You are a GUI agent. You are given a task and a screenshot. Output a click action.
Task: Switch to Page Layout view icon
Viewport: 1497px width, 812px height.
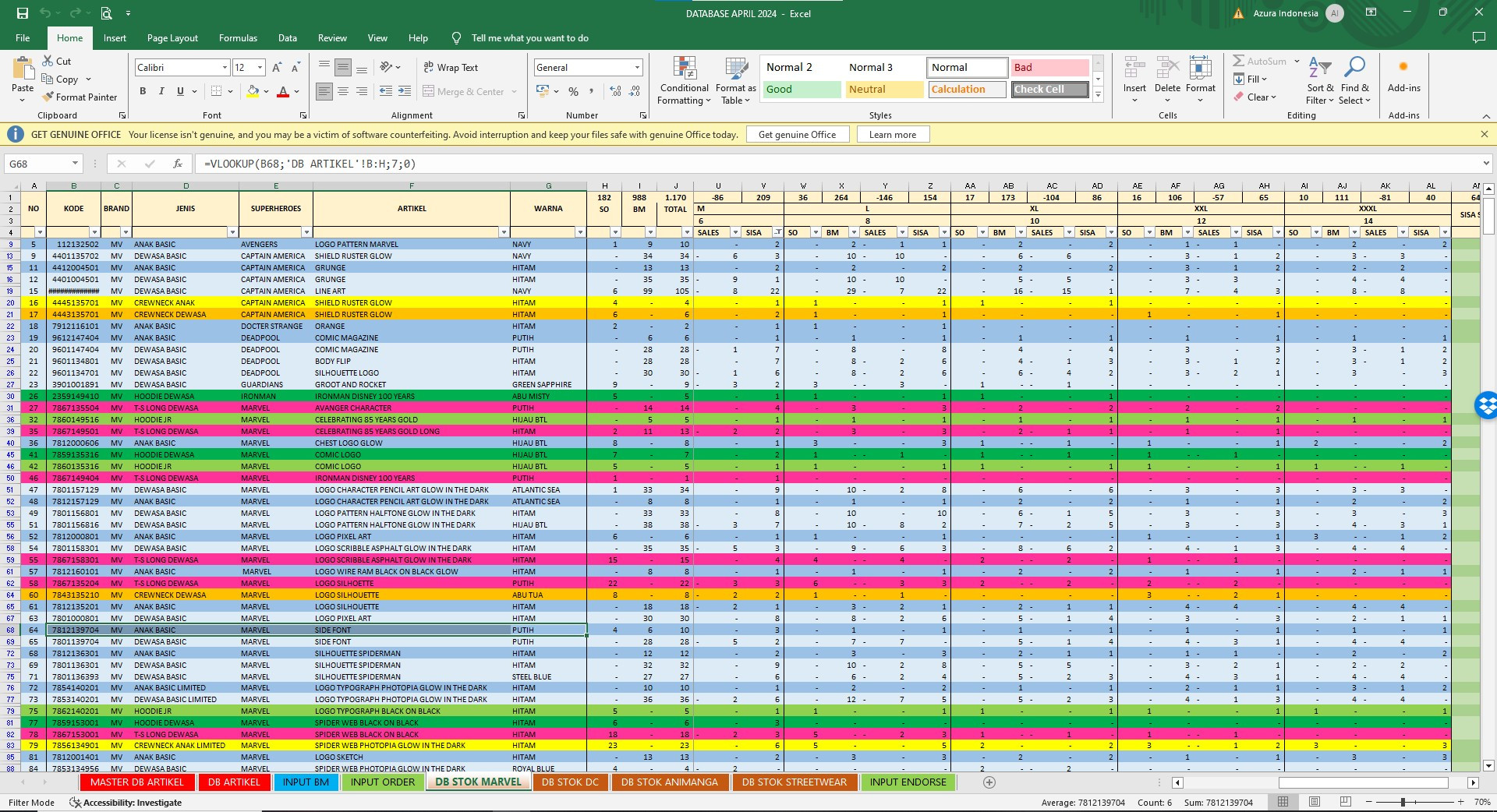pyautogui.click(x=1315, y=802)
